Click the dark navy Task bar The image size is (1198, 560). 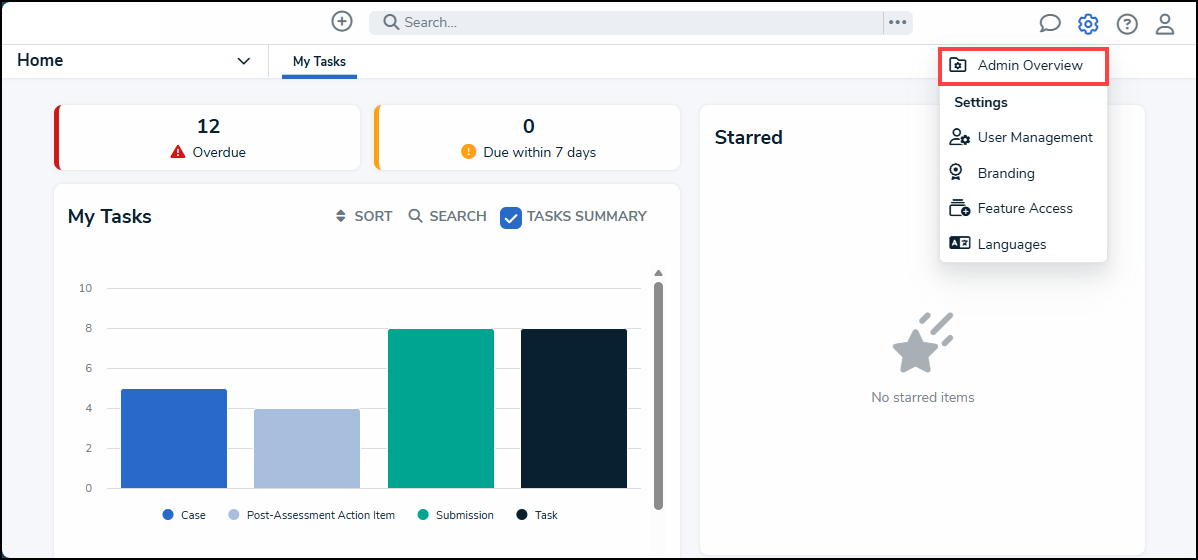pos(574,408)
